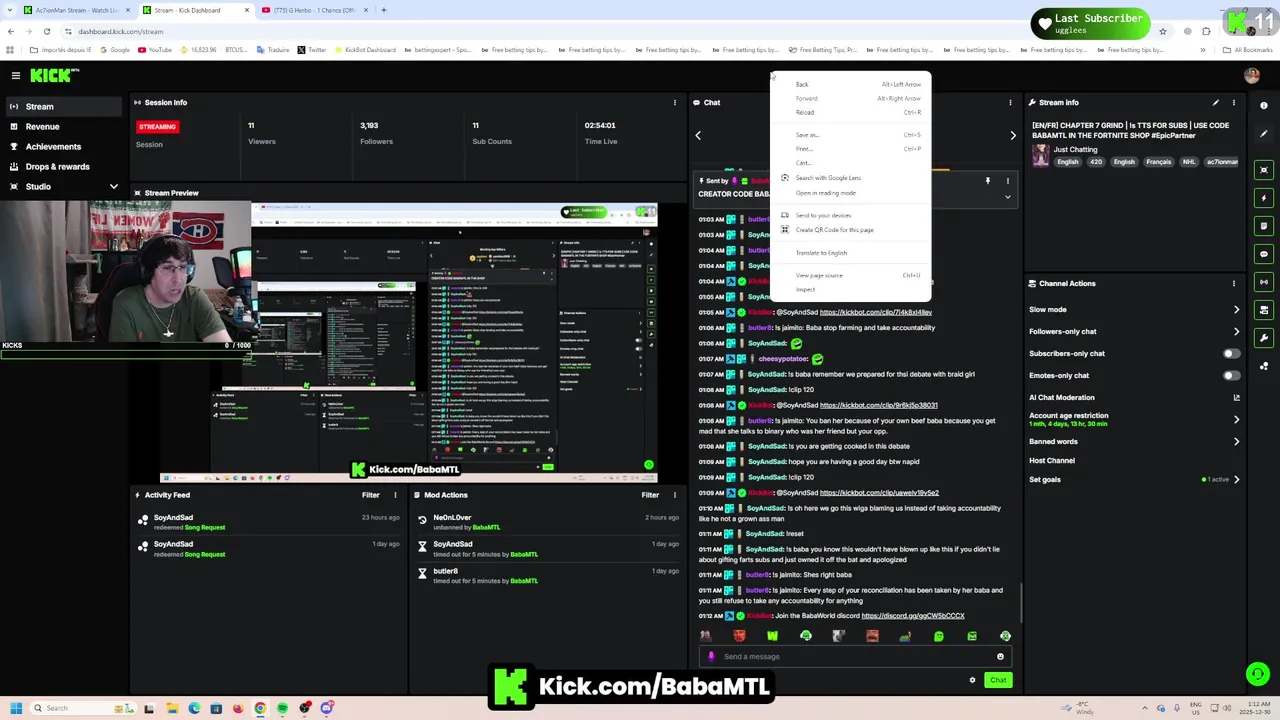Toggle the lightning bolt widget icon in right rail
The width and height of the screenshot is (1280, 720).
(x=1264, y=198)
